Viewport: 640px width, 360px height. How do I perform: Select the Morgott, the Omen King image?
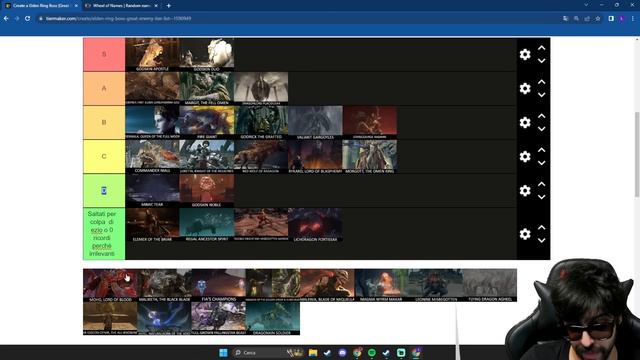tap(369, 157)
